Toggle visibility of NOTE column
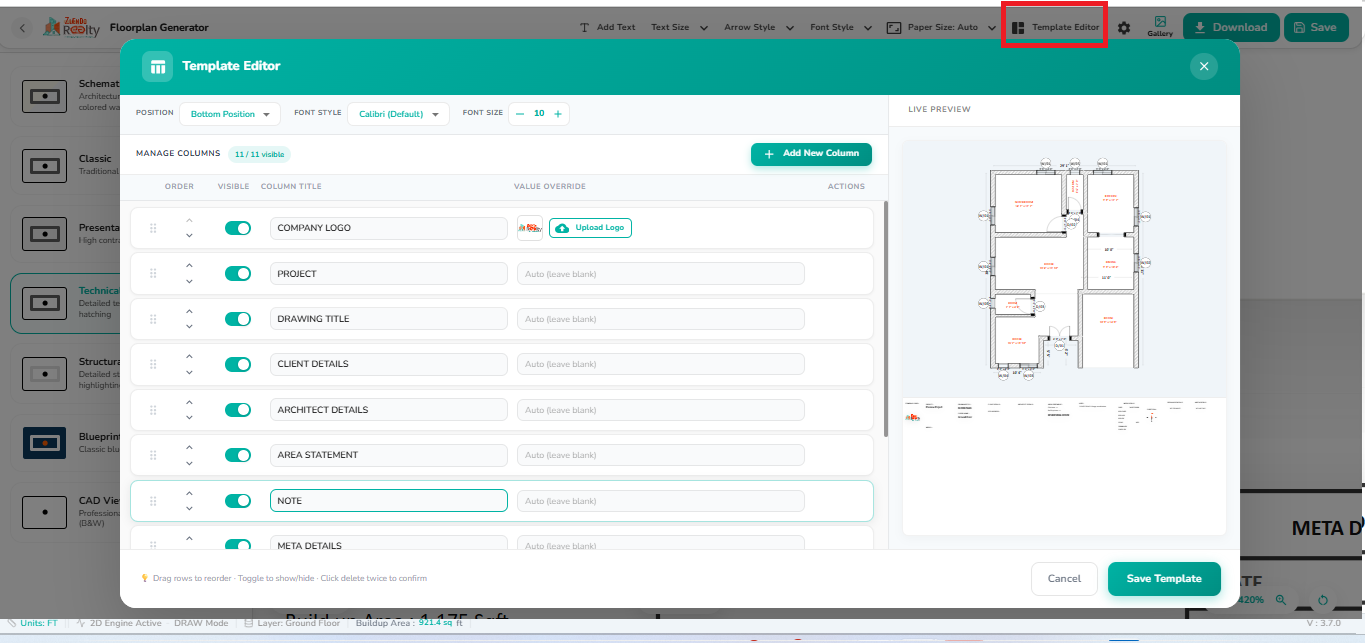1365x643 pixels. click(238, 501)
